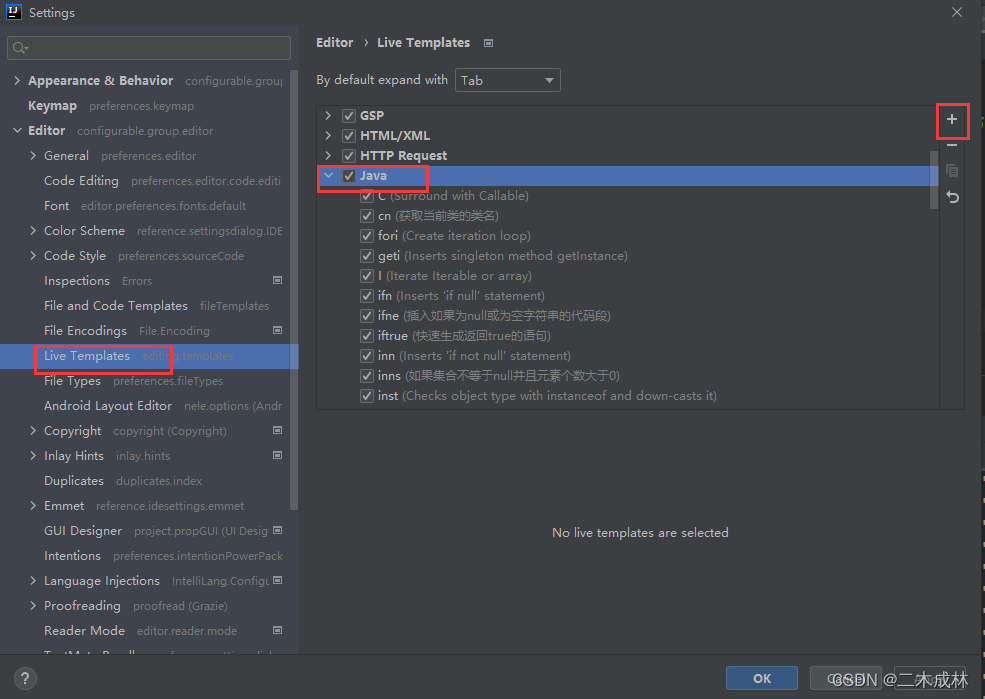Click the project icon on Copyright row
The image size is (985, 699).
point(277,430)
